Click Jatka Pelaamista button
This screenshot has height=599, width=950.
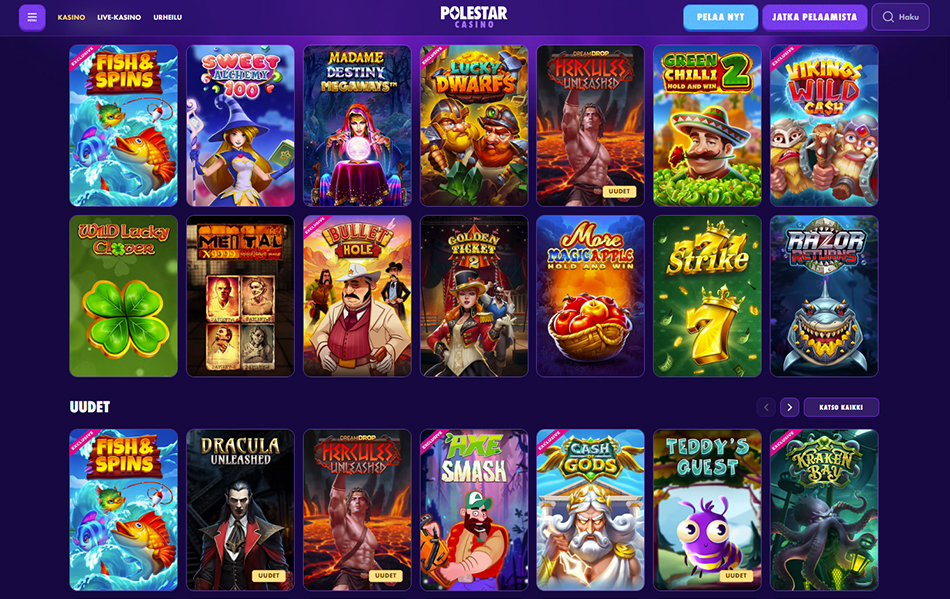[x=814, y=18]
